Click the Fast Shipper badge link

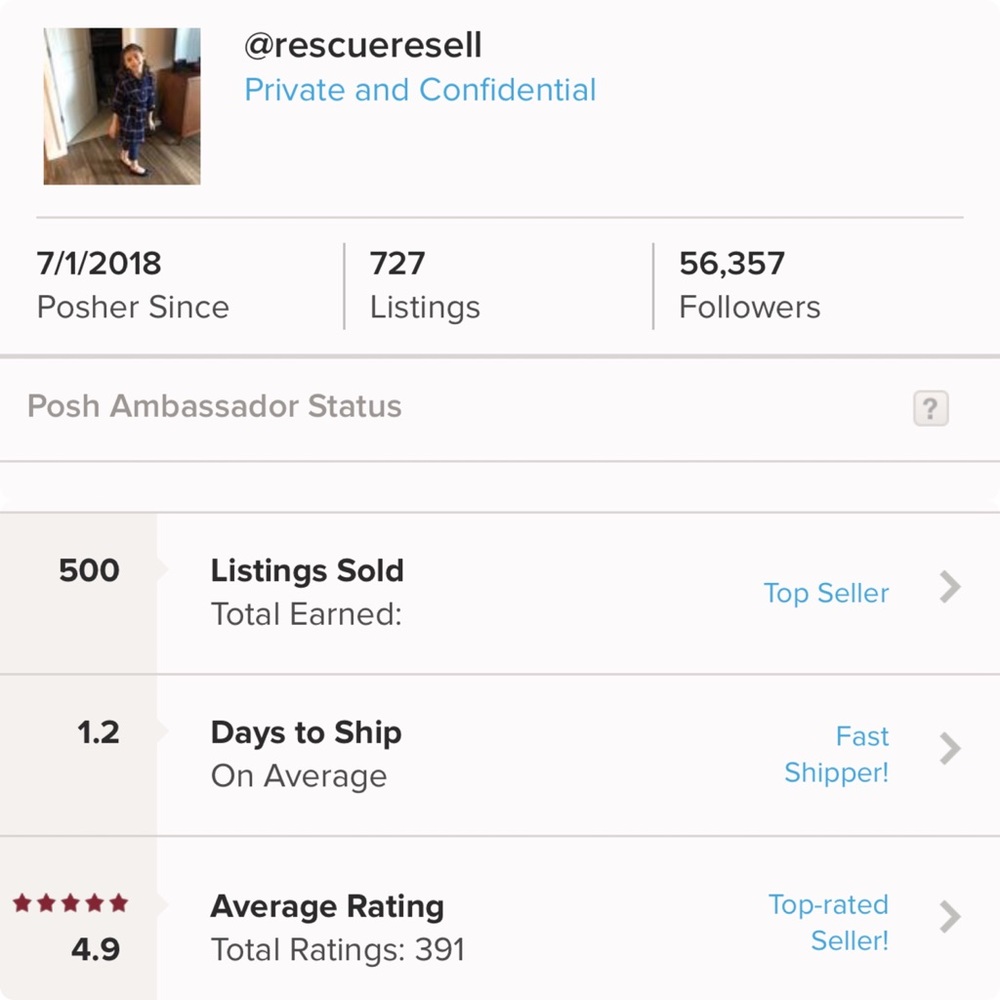(837, 754)
